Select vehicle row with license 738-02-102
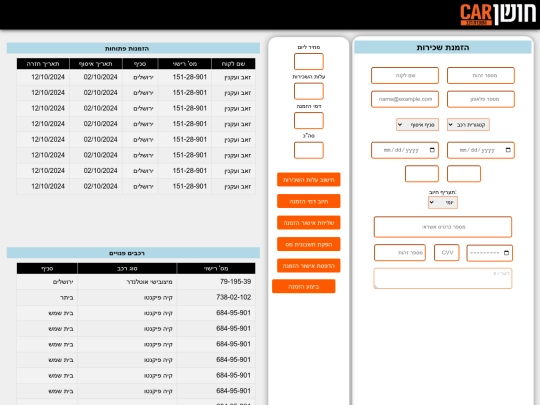This screenshot has width=540, height=405. pos(136,297)
